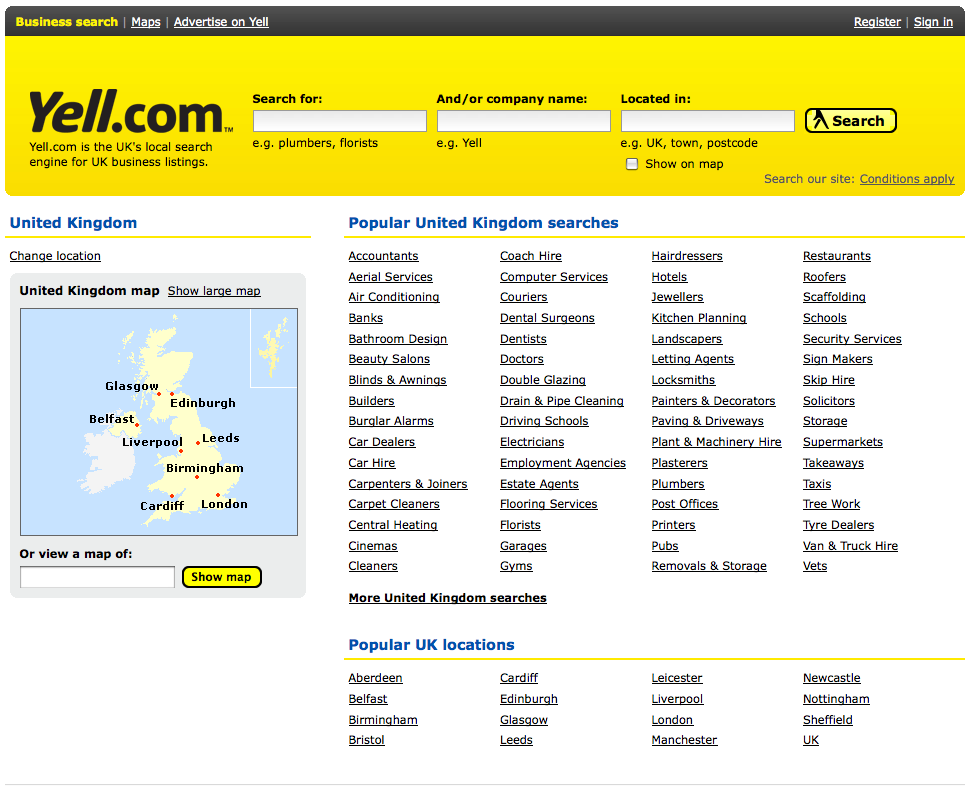Screen dimensions: 968x786
Task: Select Birmingham label on the UK map
Action: click(x=204, y=468)
